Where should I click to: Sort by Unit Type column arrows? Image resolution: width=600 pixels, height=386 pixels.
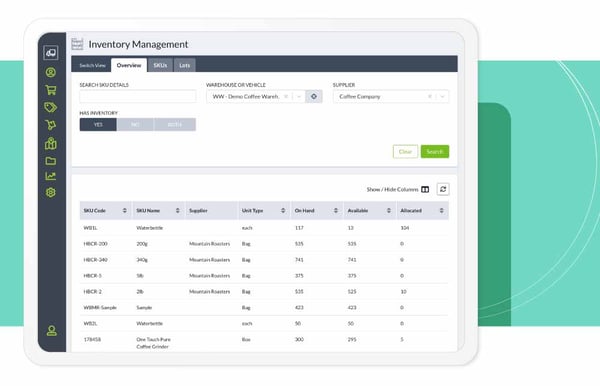tap(283, 210)
